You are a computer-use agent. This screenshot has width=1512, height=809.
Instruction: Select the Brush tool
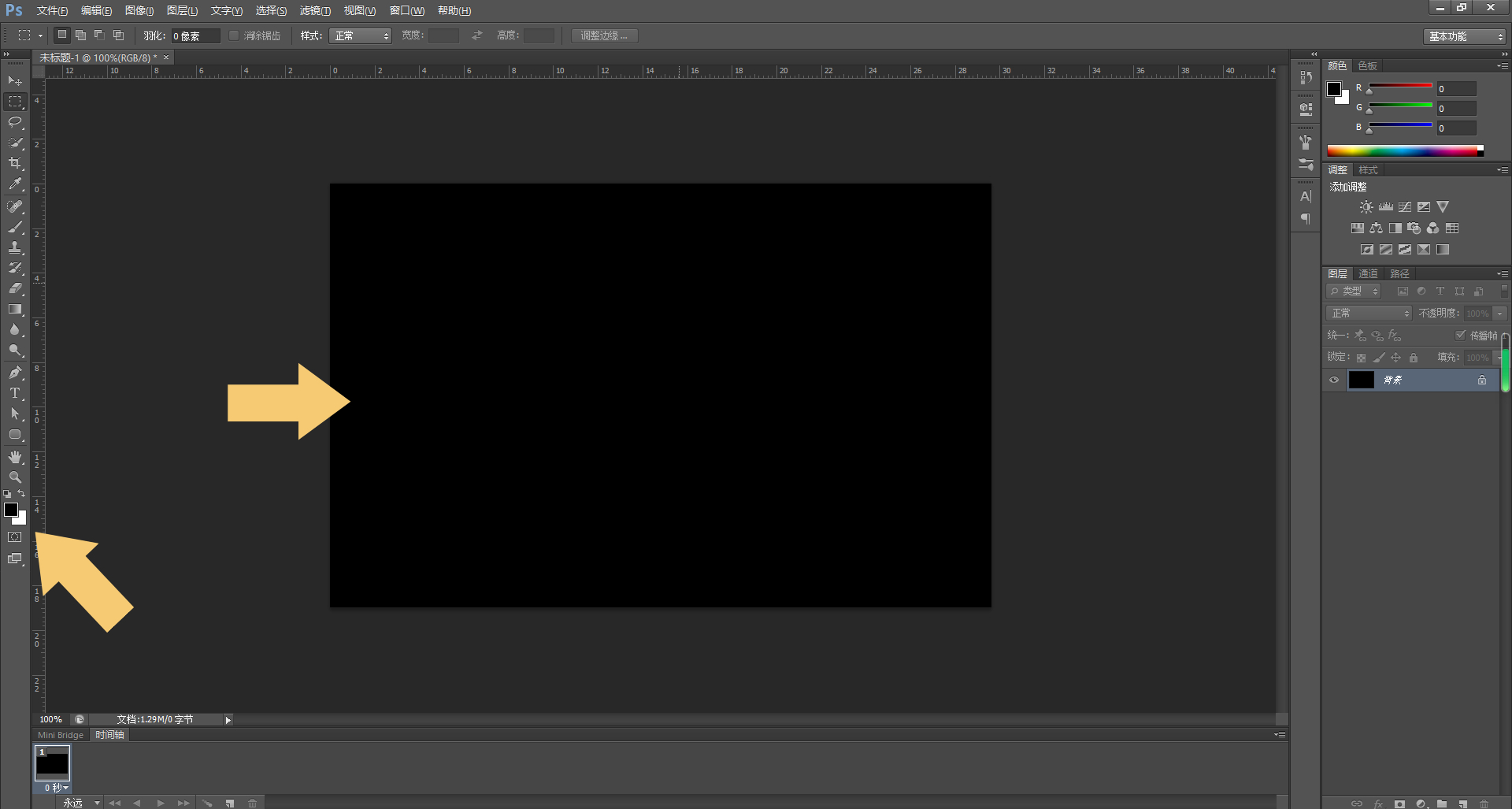click(x=15, y=227)
